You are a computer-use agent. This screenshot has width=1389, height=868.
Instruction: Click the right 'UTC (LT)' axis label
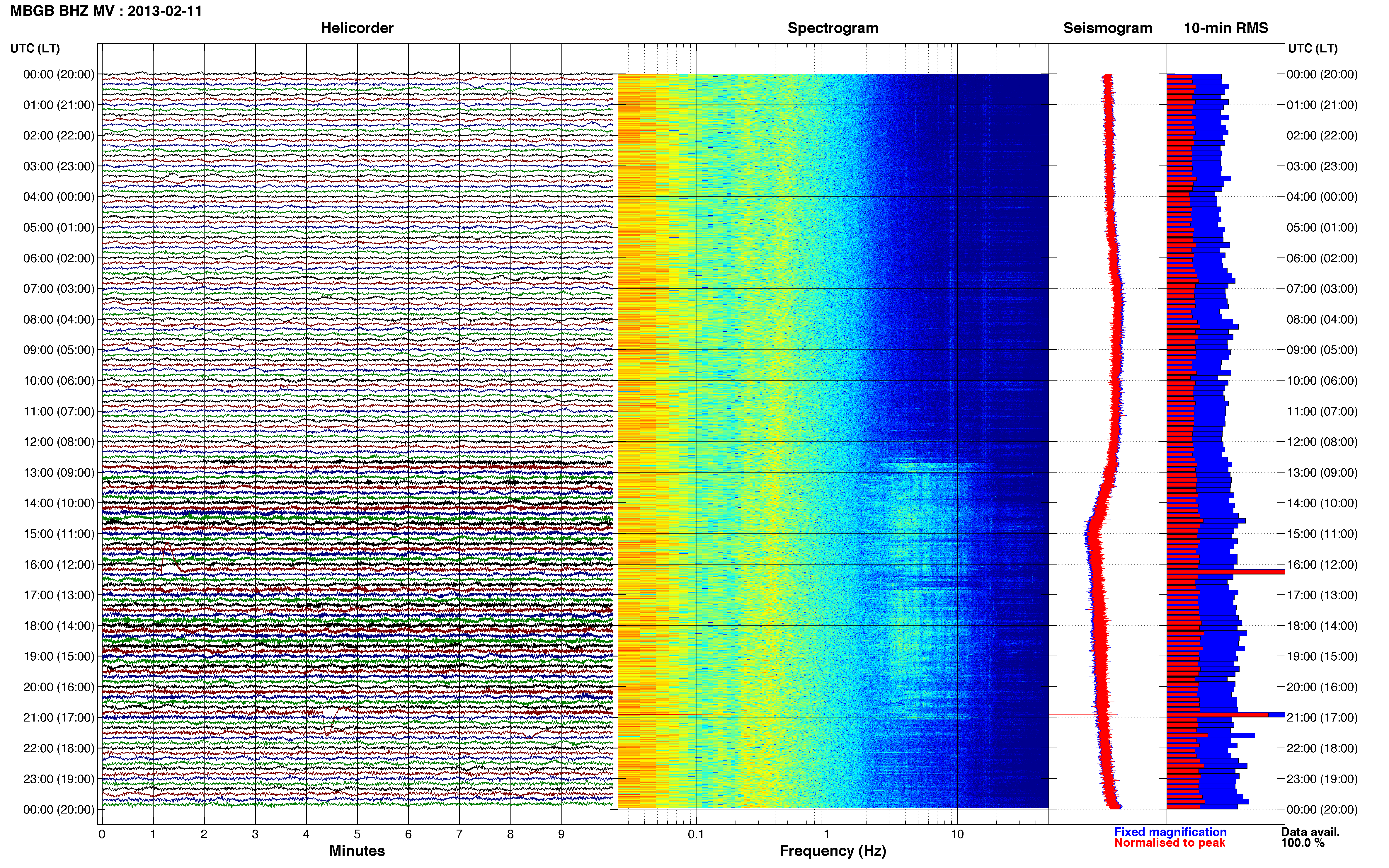coord(1313,48)
